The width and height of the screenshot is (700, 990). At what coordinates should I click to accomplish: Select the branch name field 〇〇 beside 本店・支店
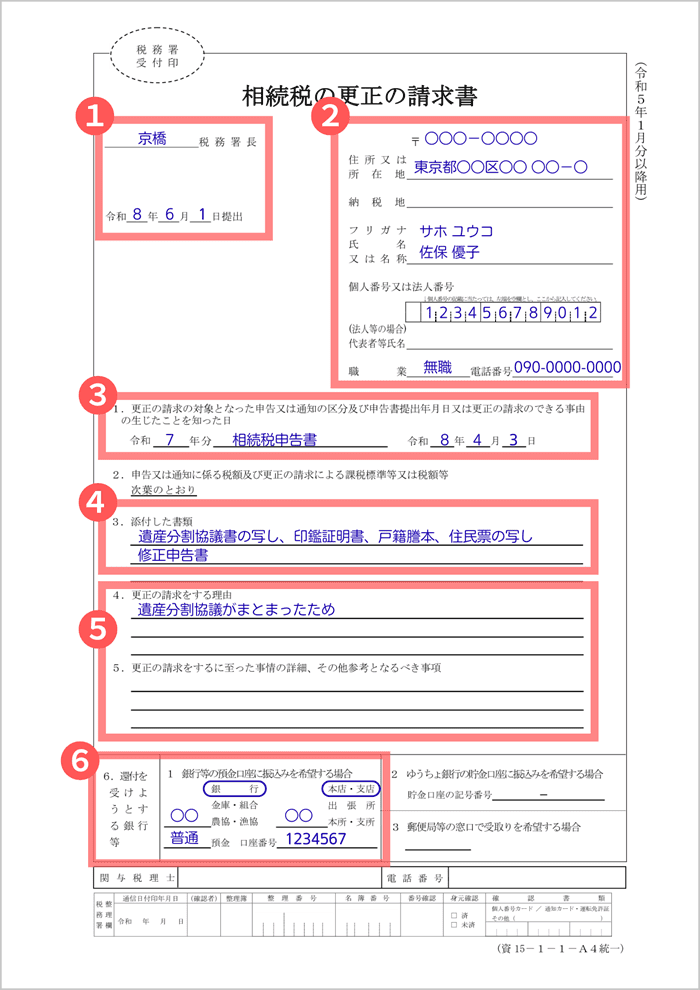tap(300, 816)
